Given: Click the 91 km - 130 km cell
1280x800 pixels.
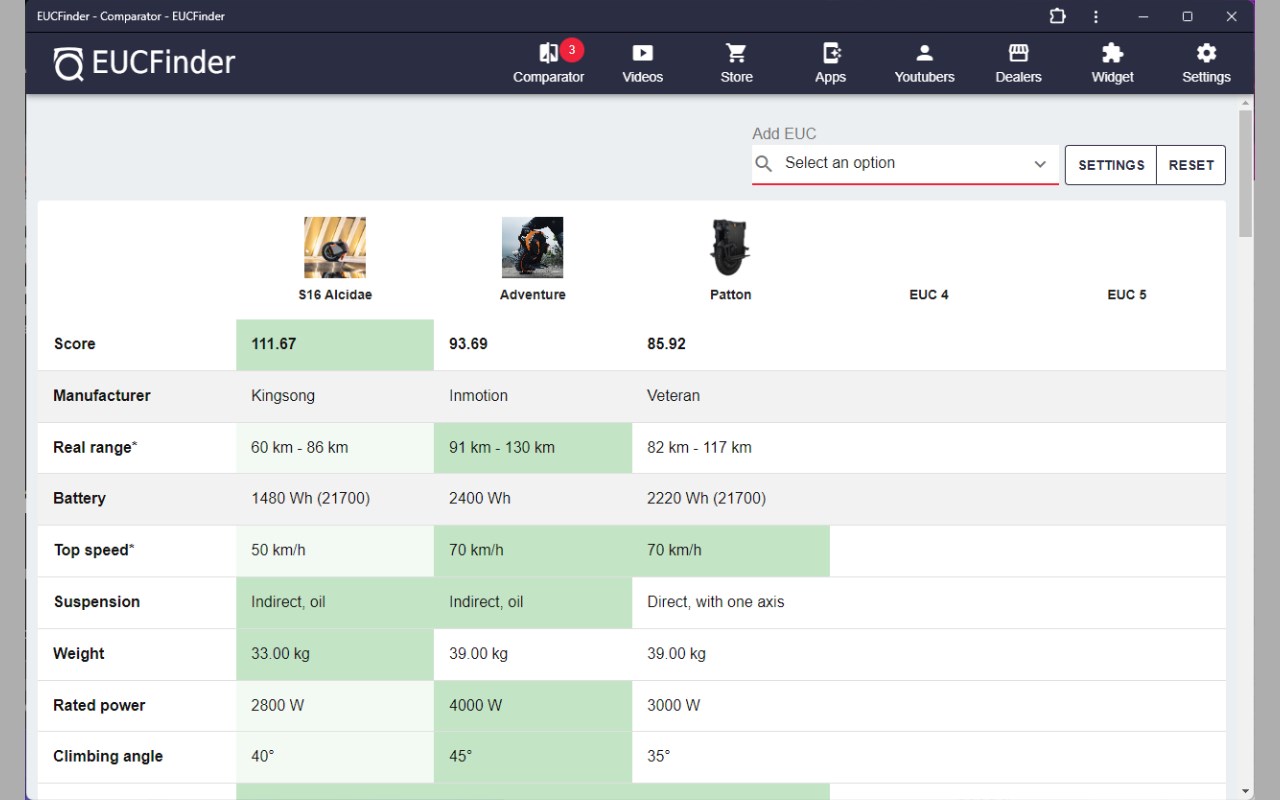Looking at the screenshot, I should click(x=533, y=447).
